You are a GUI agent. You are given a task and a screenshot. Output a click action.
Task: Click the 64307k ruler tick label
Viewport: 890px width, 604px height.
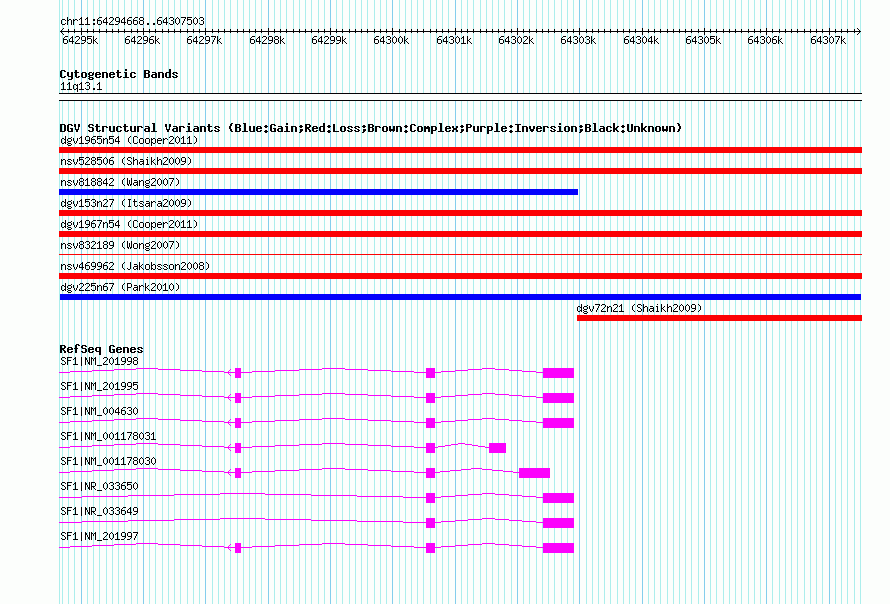point(828,40)
